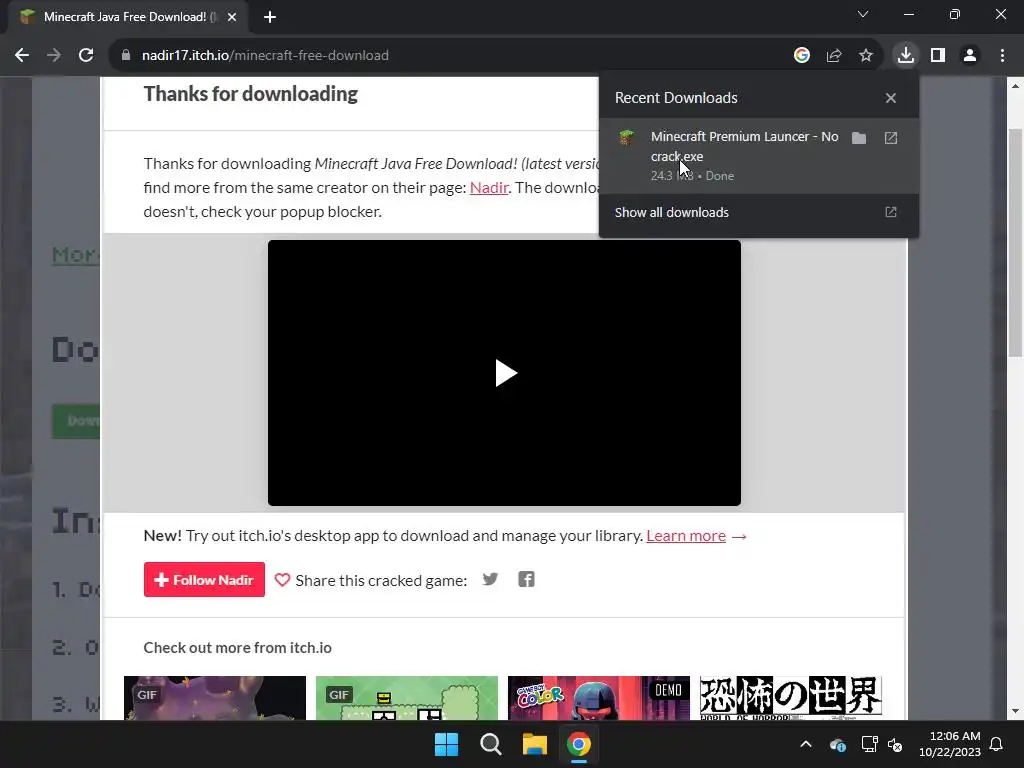Open the Google icon in address bar
Viewport: 1024px width, 768px height.
tap(802, 56)
